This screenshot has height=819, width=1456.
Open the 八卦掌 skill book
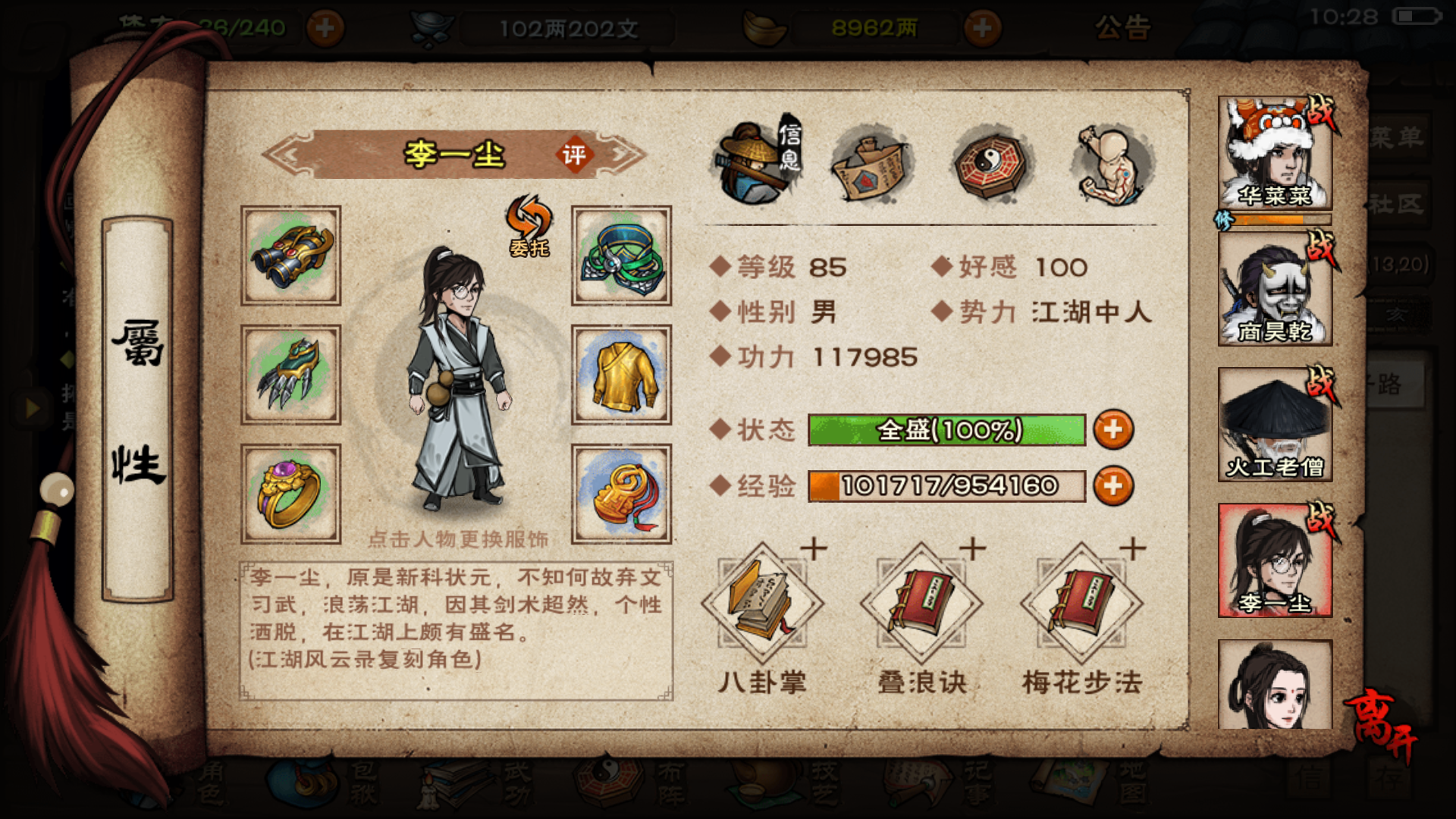point(762,604)
